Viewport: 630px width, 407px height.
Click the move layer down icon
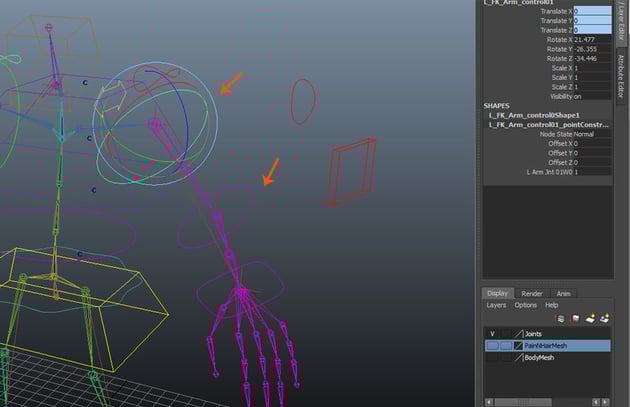(575, 318)
